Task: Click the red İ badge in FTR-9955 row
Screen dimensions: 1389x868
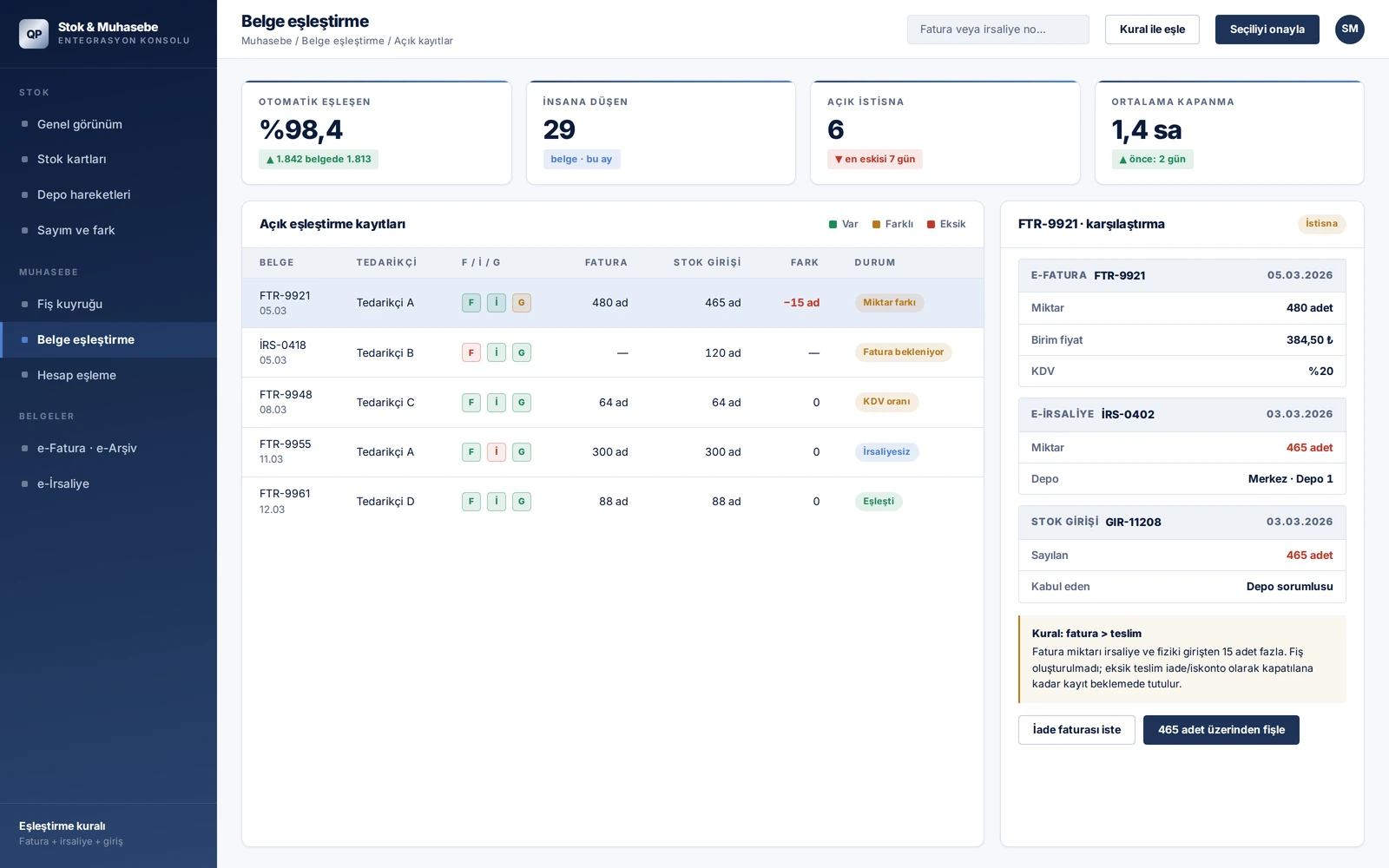Action: click(x=497, y=452)
